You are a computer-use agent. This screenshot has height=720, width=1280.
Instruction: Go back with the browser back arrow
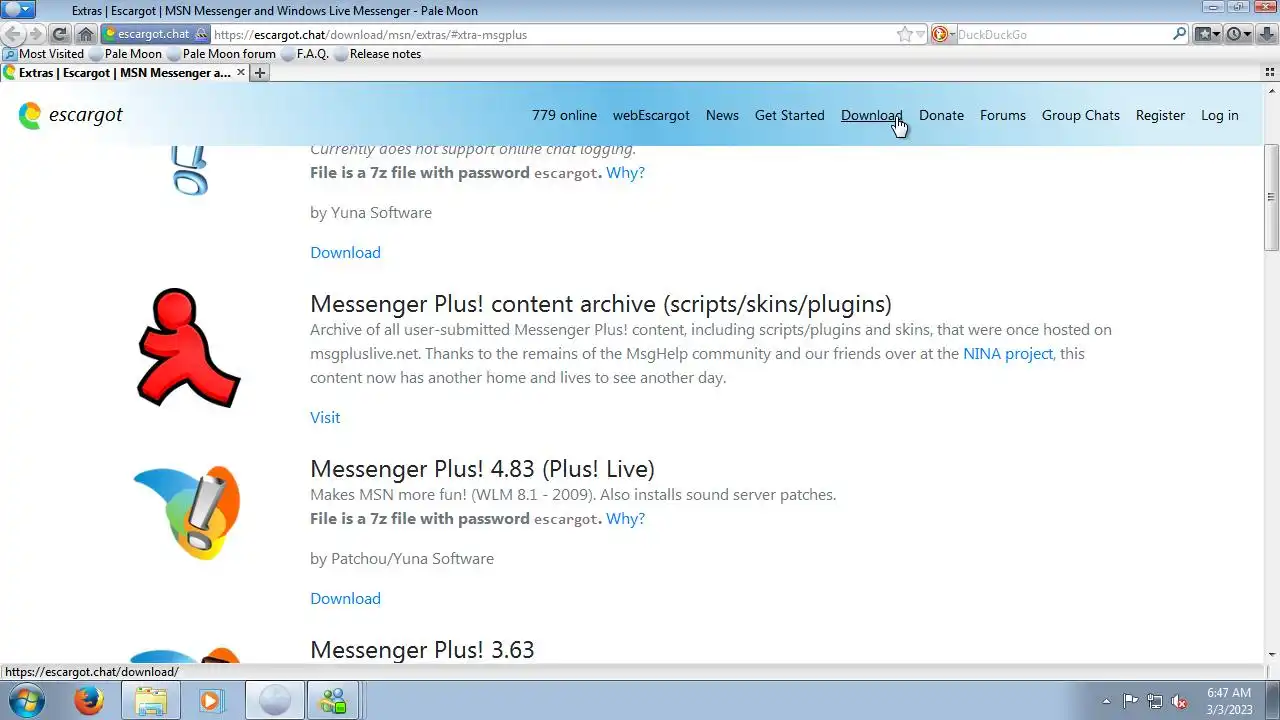[15, 34]
